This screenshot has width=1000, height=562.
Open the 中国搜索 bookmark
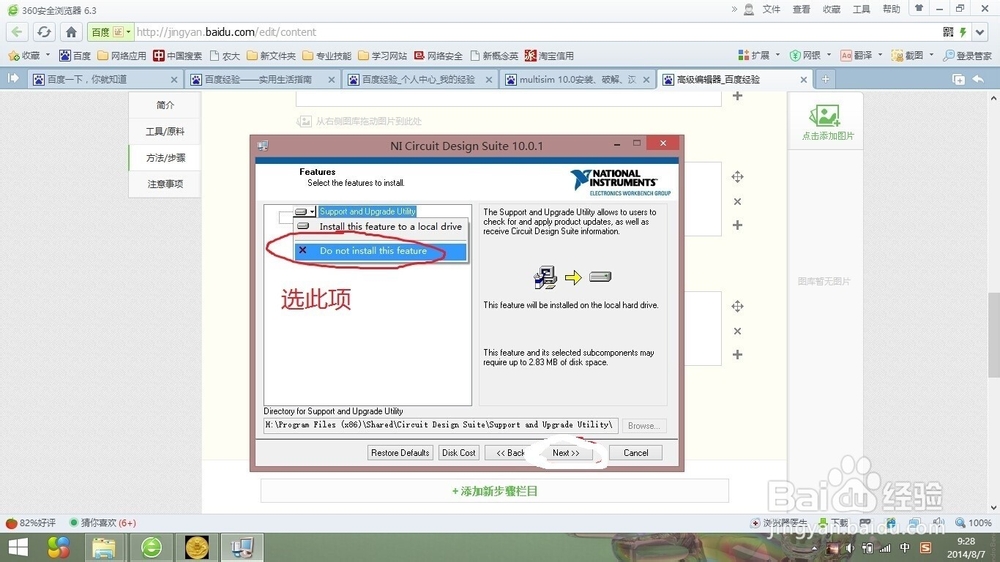[x=177, y=55]
